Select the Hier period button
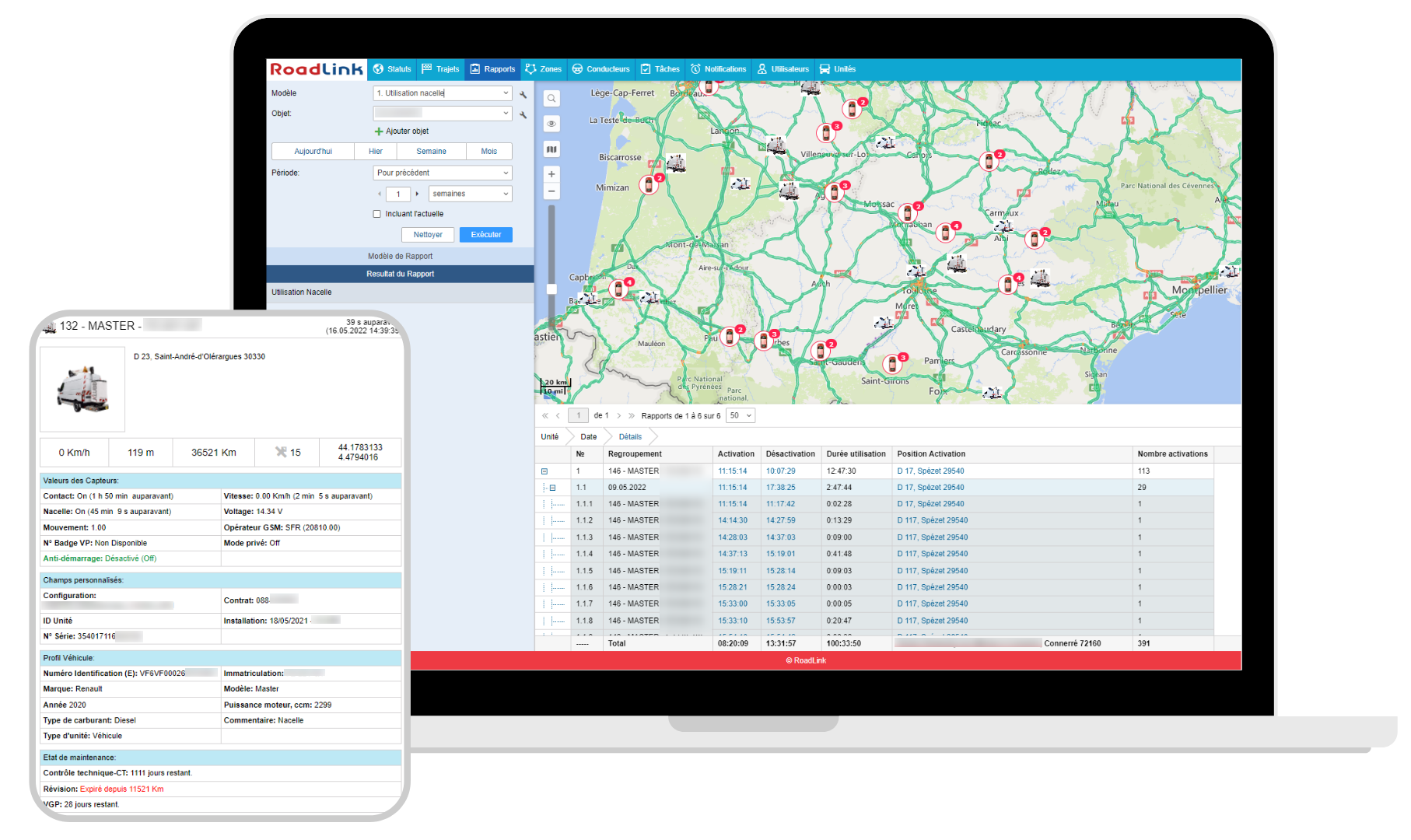This screenshot has width=1411, height=840. (x=376, y=152)
